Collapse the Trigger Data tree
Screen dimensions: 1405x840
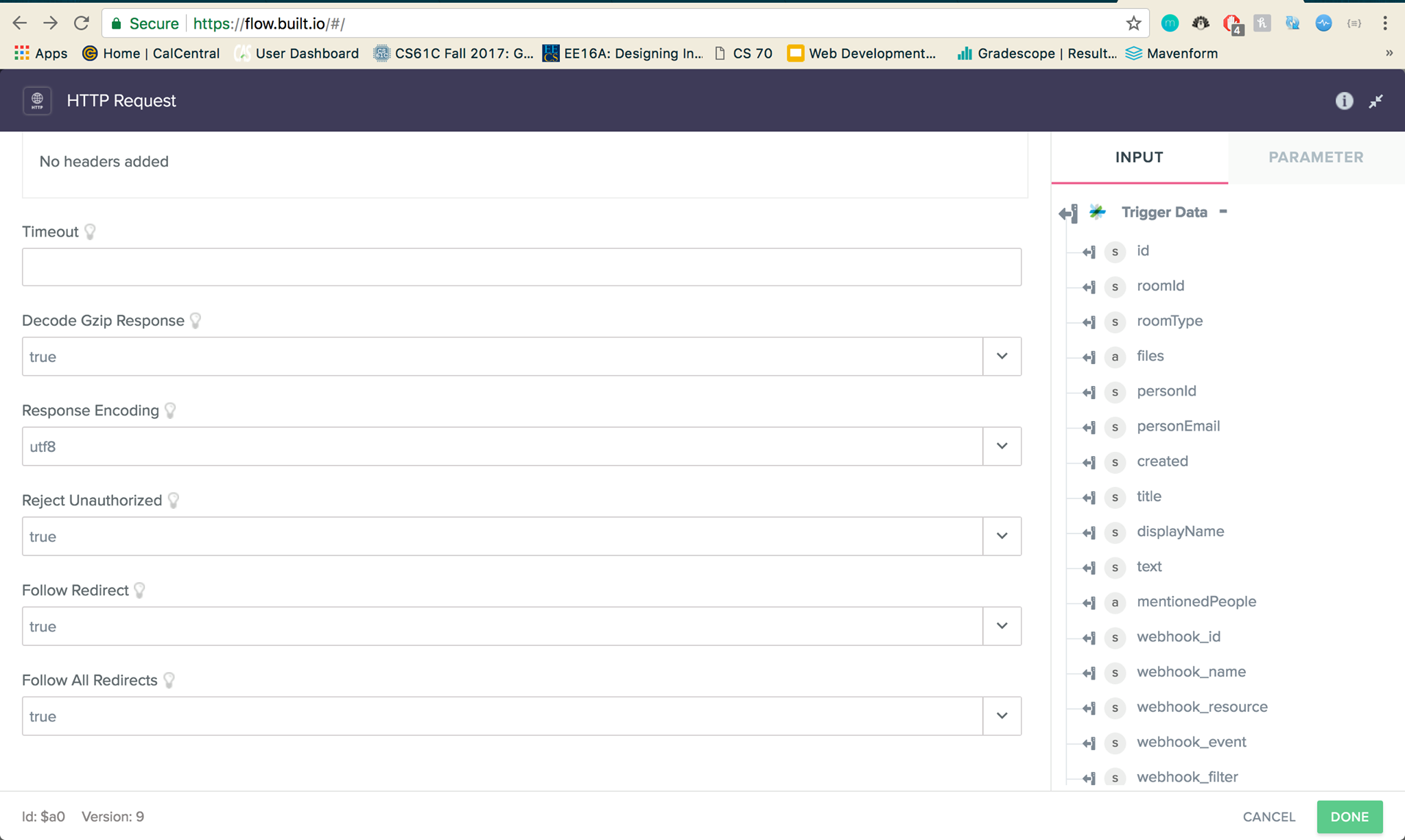point(1223,212)
